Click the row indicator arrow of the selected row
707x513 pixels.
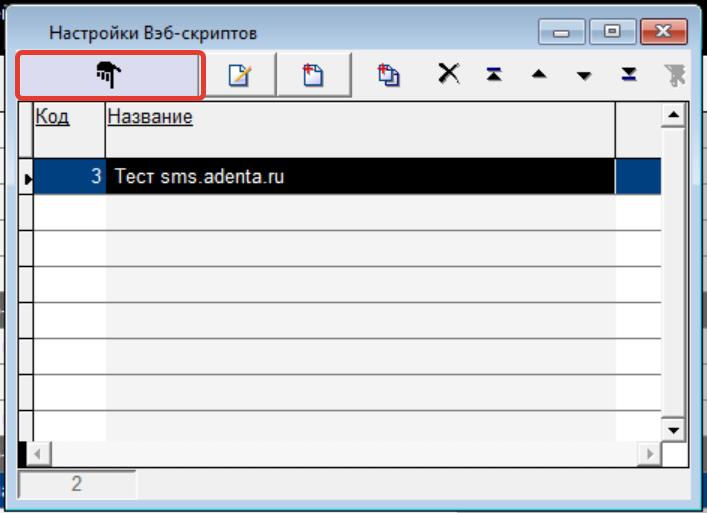point(26,179)
